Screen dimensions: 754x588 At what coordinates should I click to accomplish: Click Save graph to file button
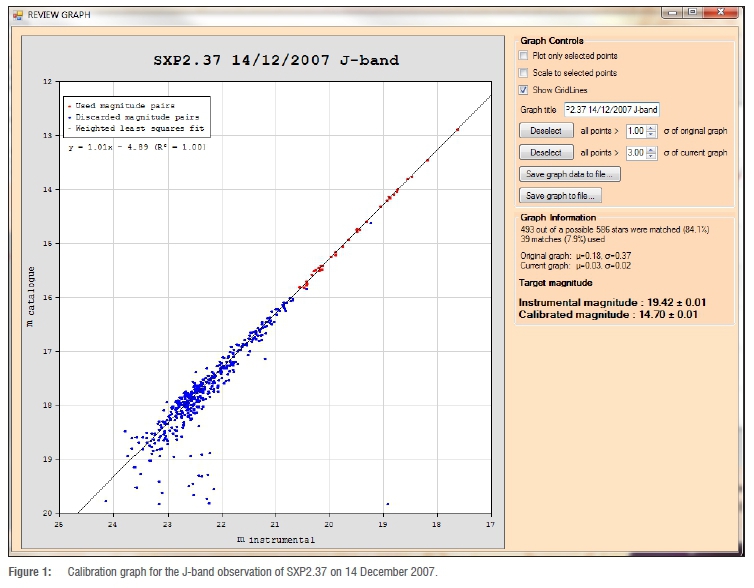point(560,196)
